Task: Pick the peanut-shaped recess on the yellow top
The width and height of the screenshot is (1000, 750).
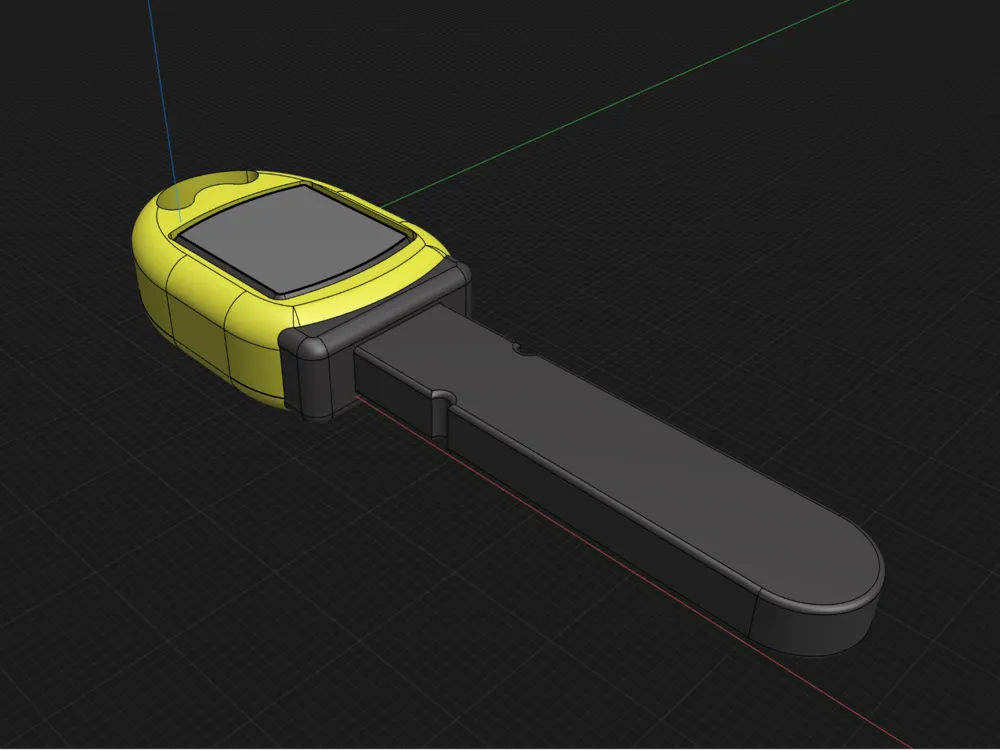Action: point(210,186)
